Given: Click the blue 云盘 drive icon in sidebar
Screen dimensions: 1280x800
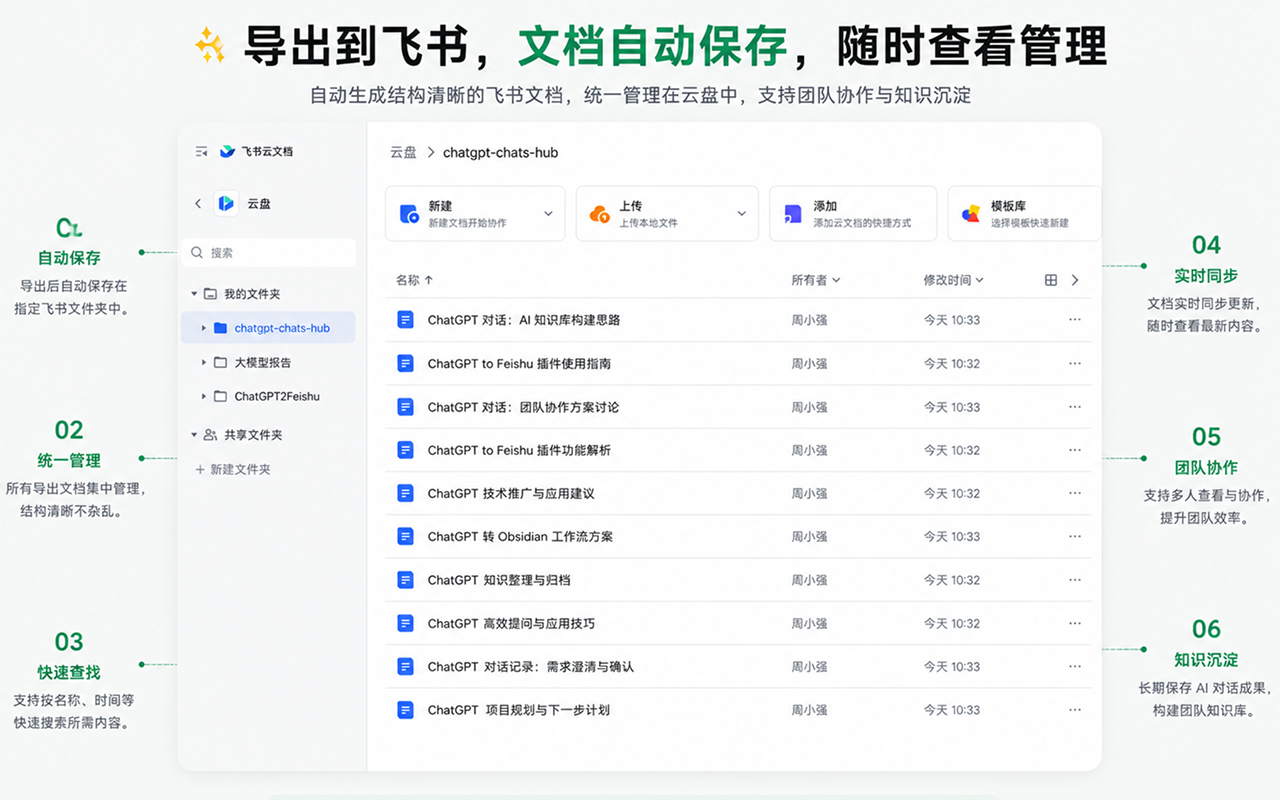Looking at the screenshot, I should [x=227, y=203].
